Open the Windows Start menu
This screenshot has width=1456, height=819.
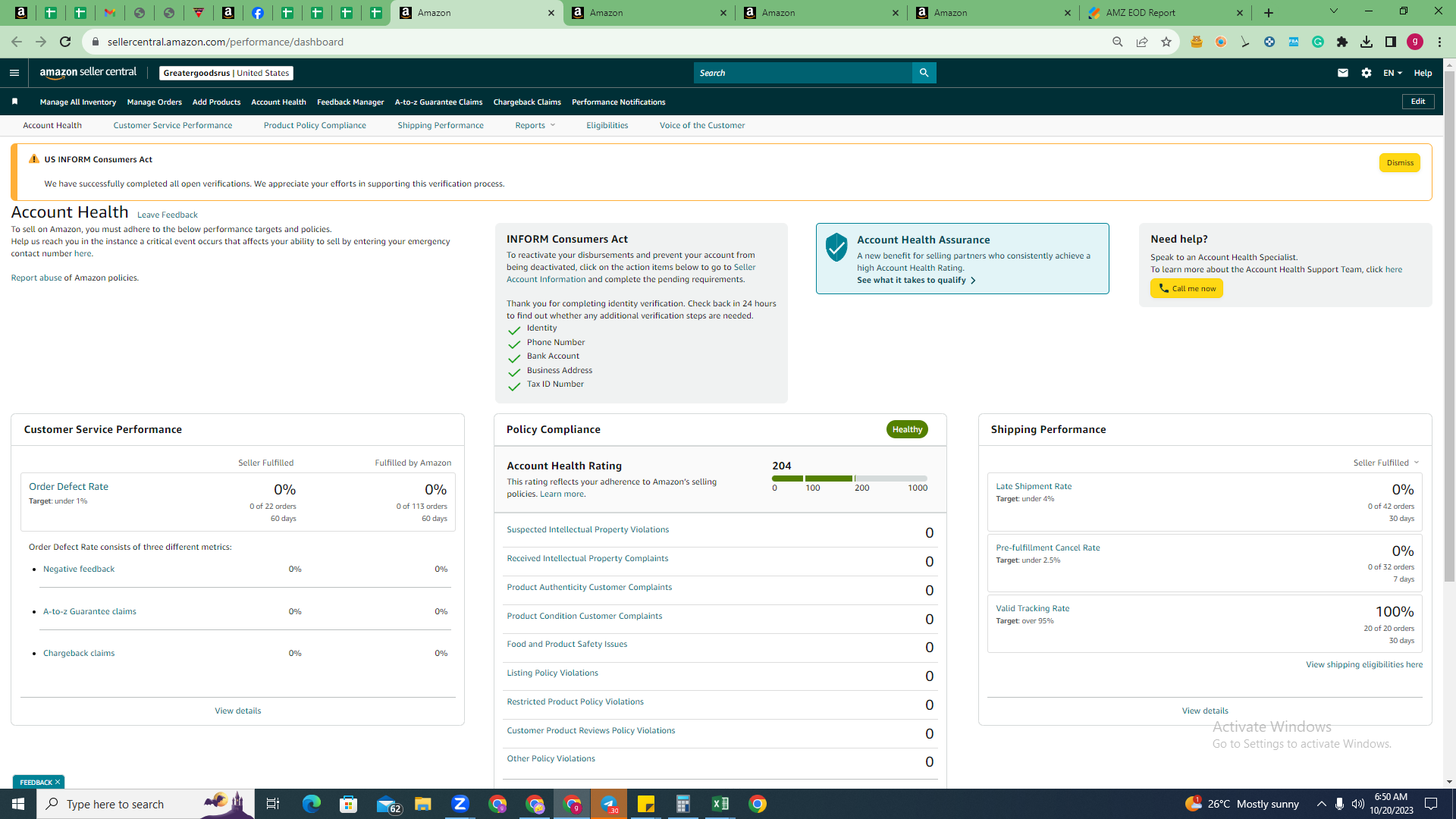[18, 804]
